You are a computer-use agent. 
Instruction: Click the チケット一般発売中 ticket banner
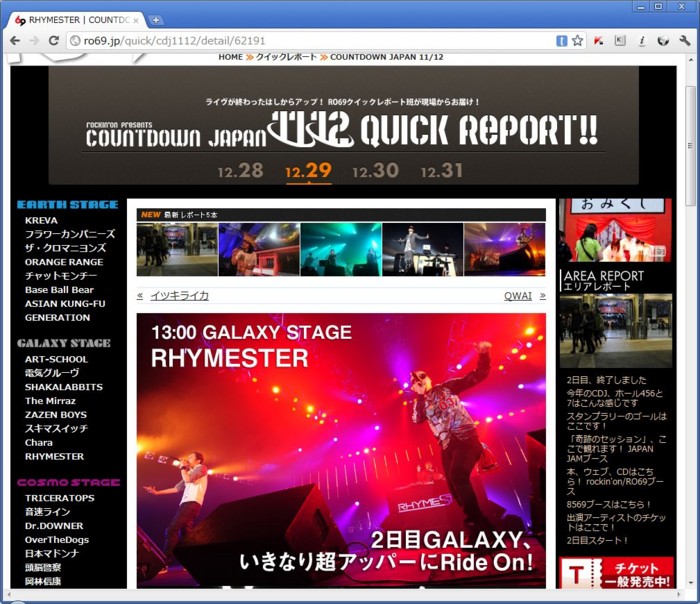coord(616,573)
